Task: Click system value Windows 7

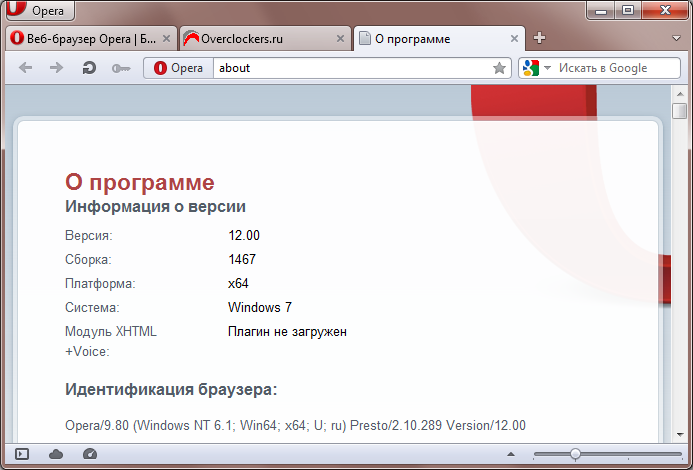Action: coord(260,307)
